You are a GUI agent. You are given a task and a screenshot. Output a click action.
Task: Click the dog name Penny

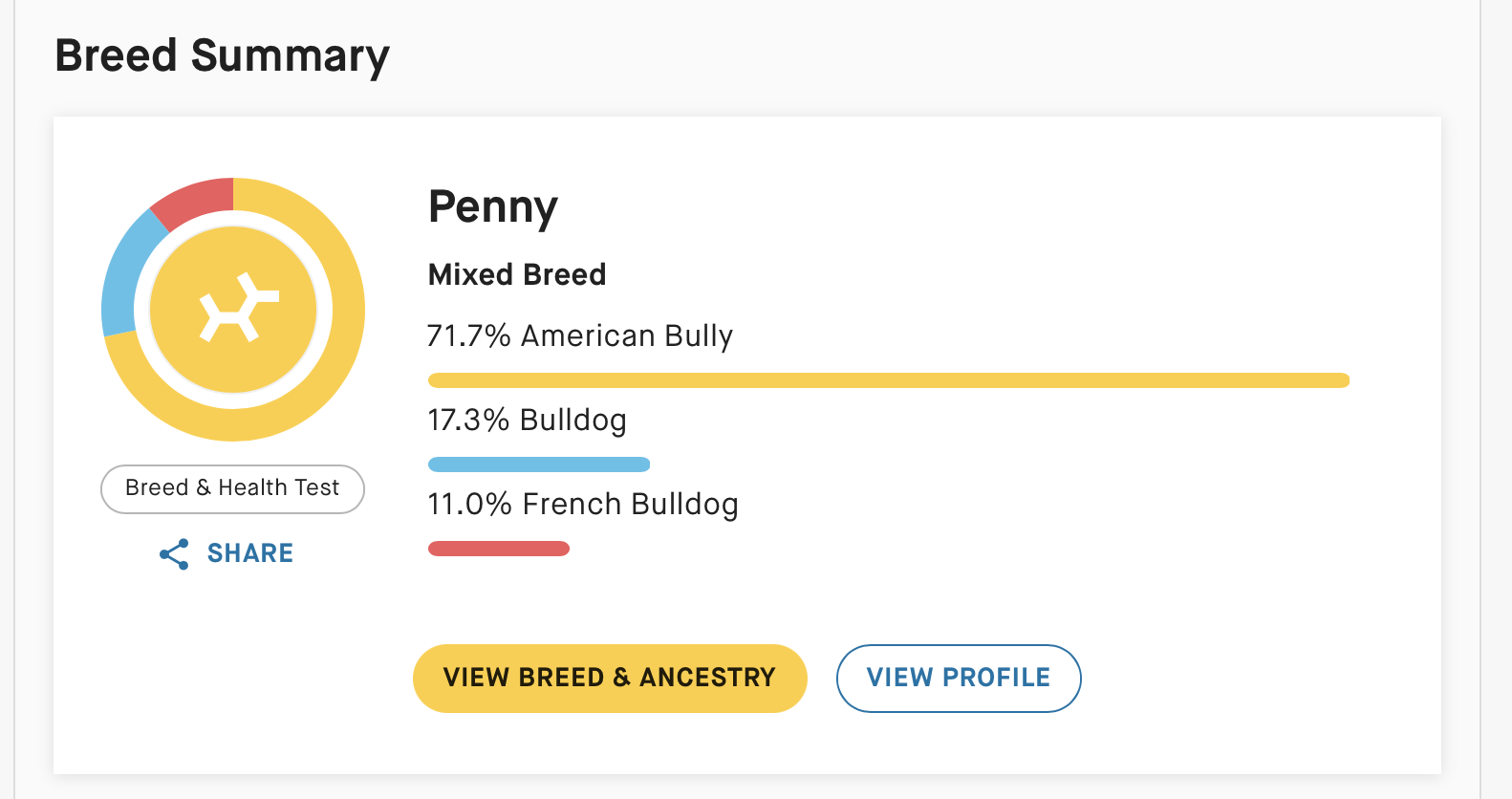(x=492, y=206)
